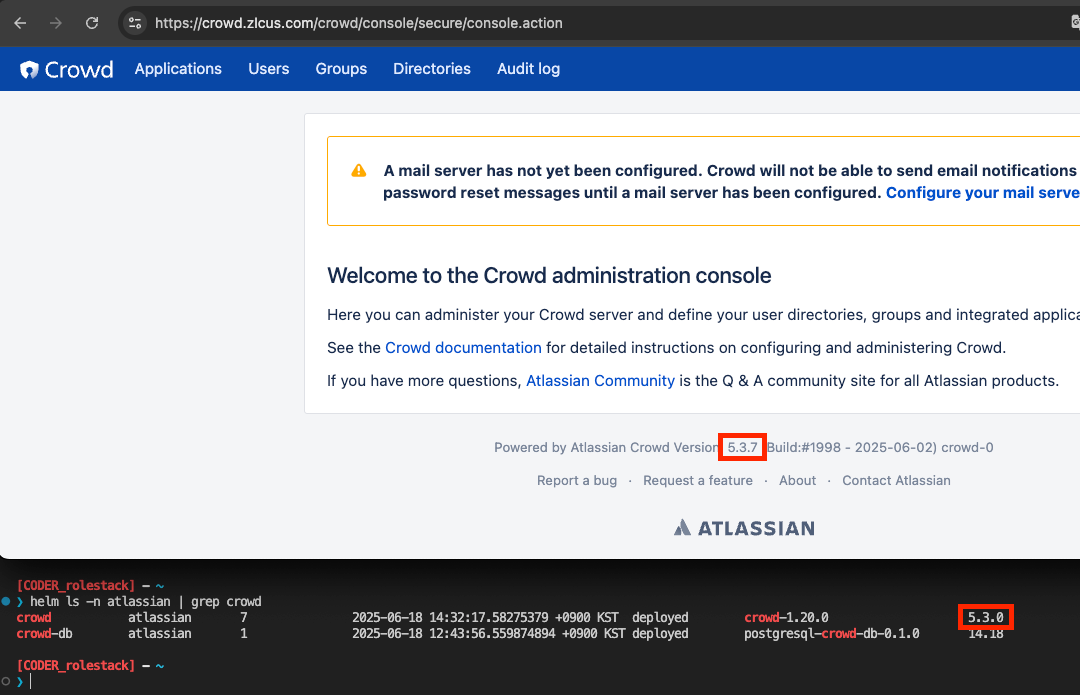Viewport: 1080px width, 695px height.
Task: Click app version 5.3.0 in terminal
Action: pyautogui.click(x=986, y=618)
